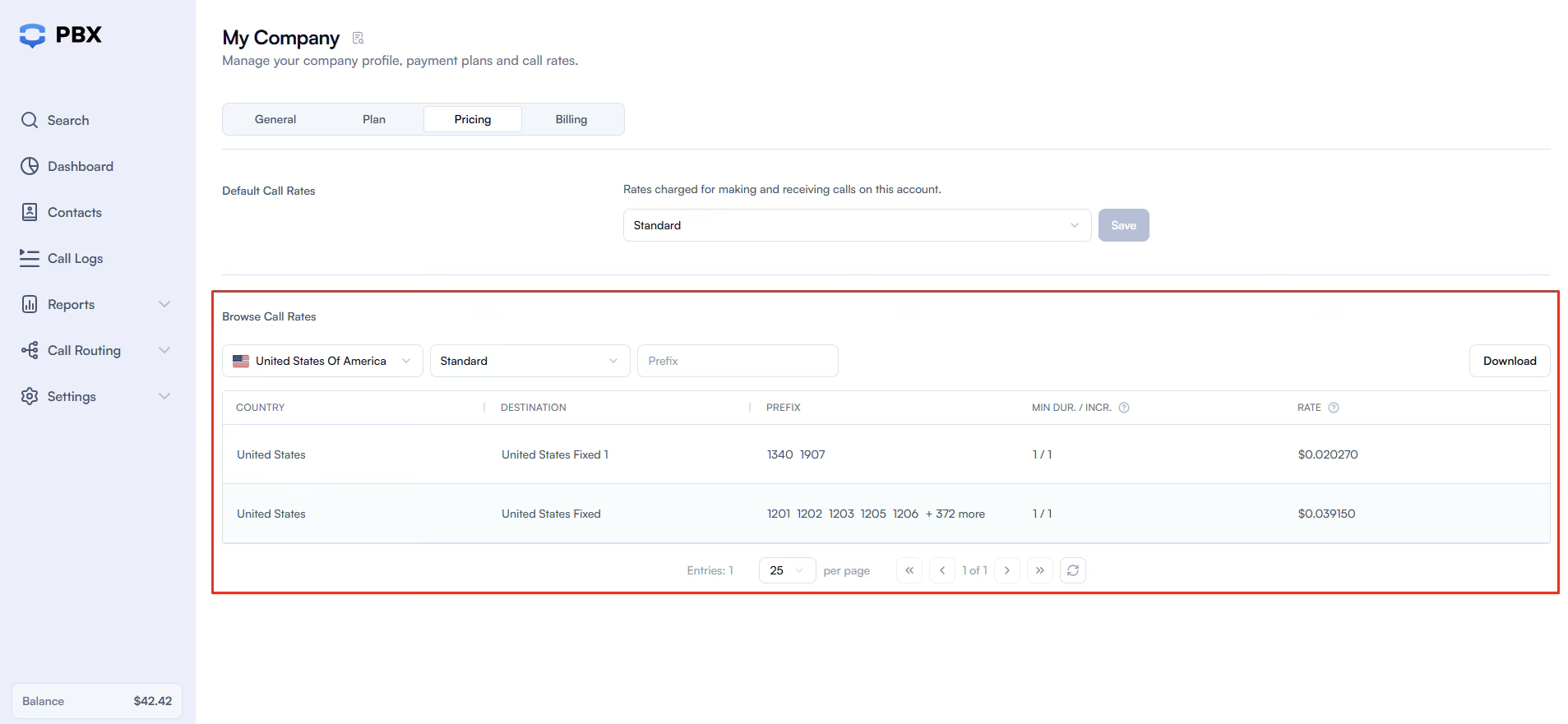Image resolution: width=1568 pixels, height=724 pixels.
Task: Open the documentation icon beside My Company
Action: tap(358, 38)
